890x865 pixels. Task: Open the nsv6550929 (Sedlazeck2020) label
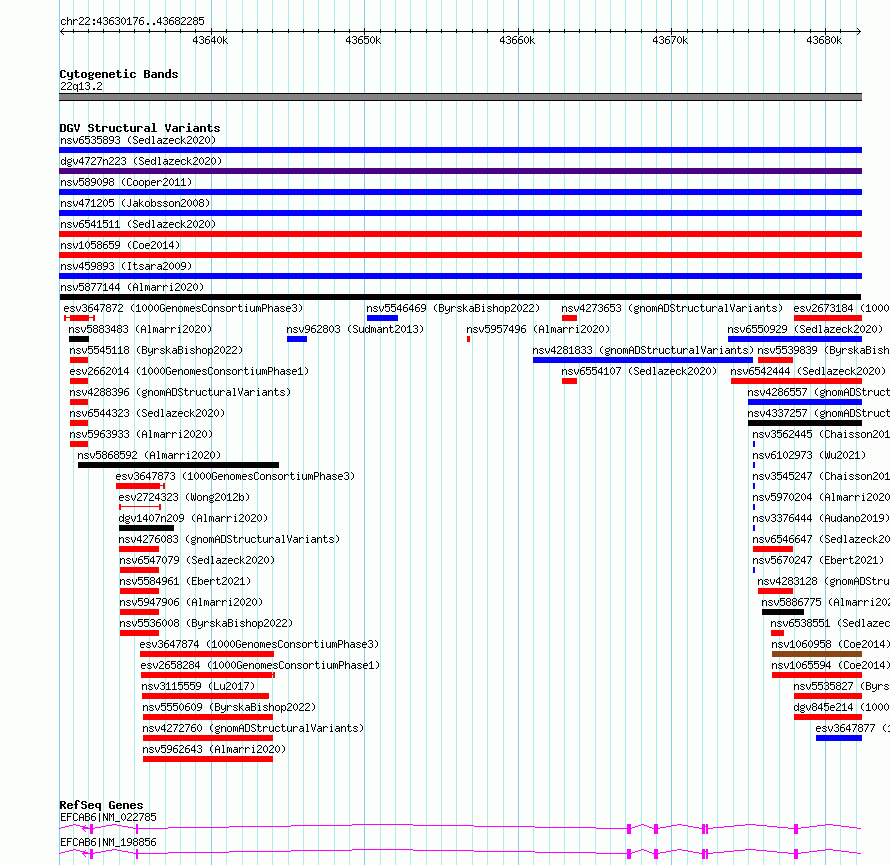pyautogui.click(x=805, y=329)
